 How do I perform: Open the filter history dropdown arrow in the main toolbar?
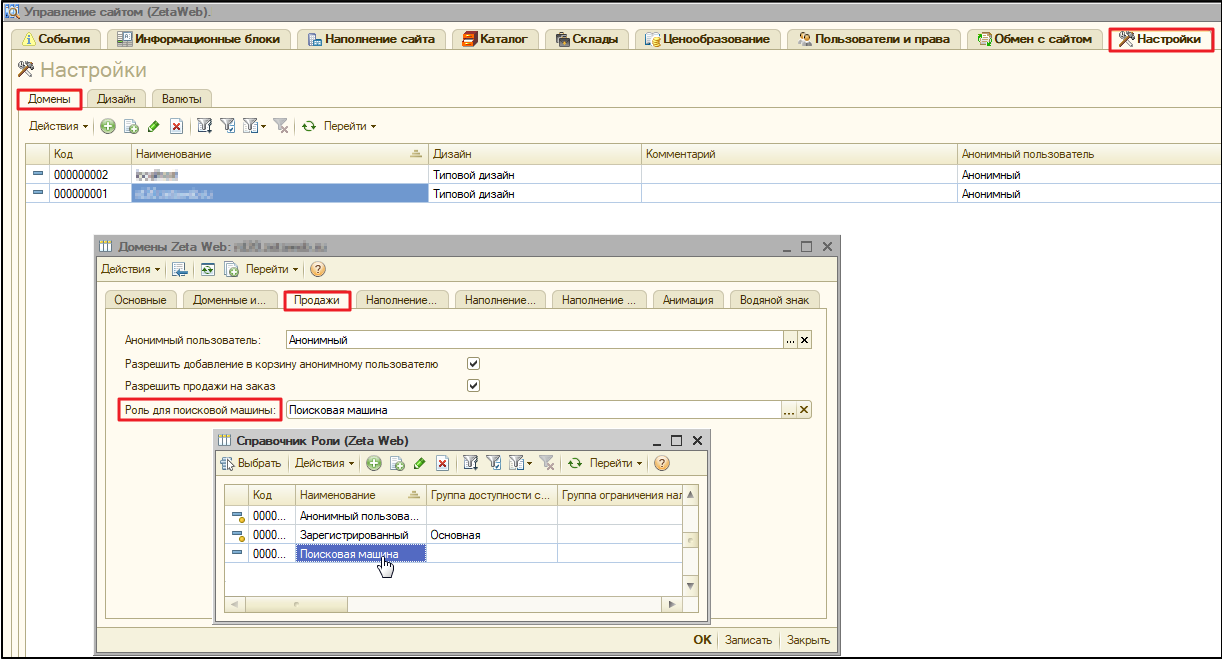(263, 126)
